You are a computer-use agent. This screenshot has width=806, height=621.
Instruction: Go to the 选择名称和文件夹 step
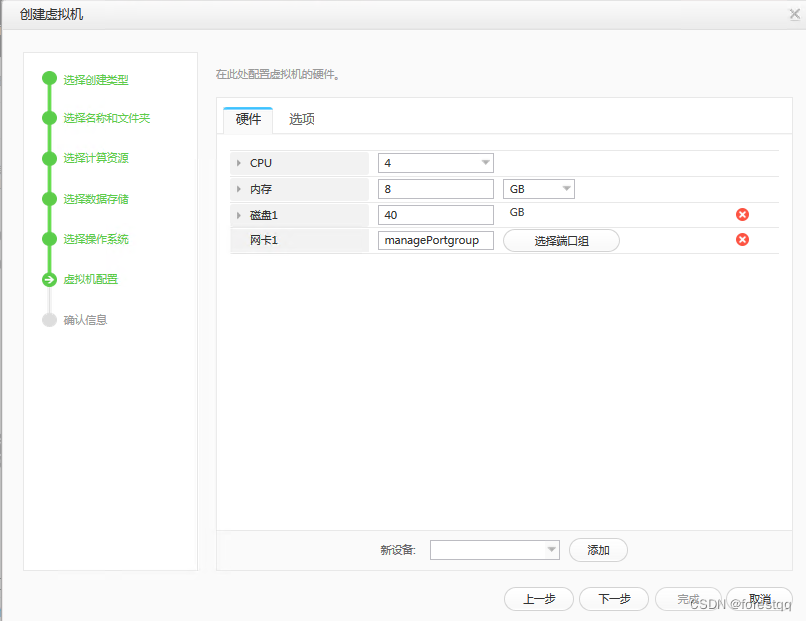coord(106,118)
